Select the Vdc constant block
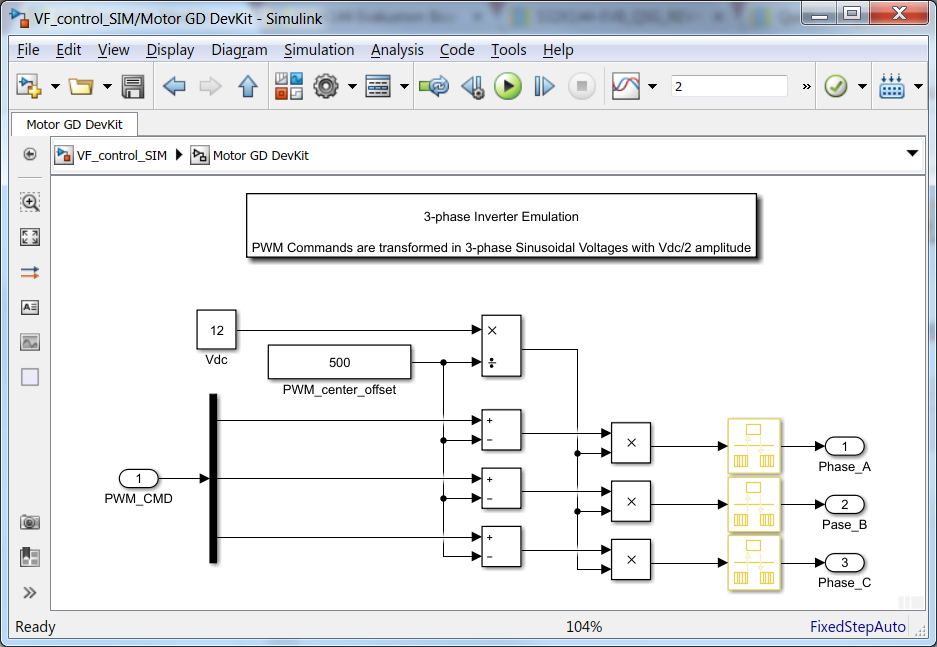This screenshot has height=647, width=937. tap(216, 330)
